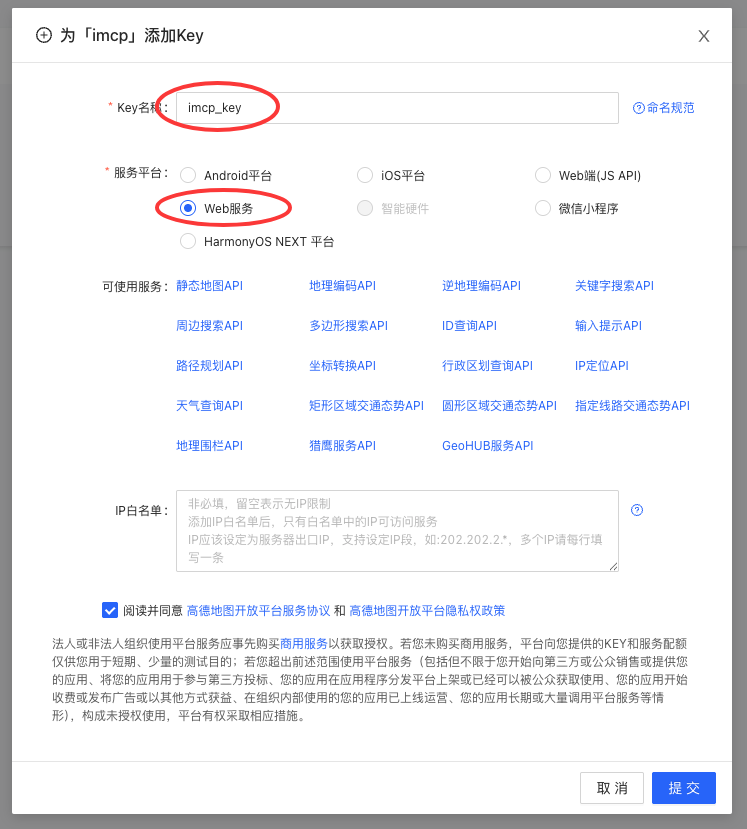747x829 pixels.
Task: Select the Web端(JS API) radio button
Action: pos(543,175)
